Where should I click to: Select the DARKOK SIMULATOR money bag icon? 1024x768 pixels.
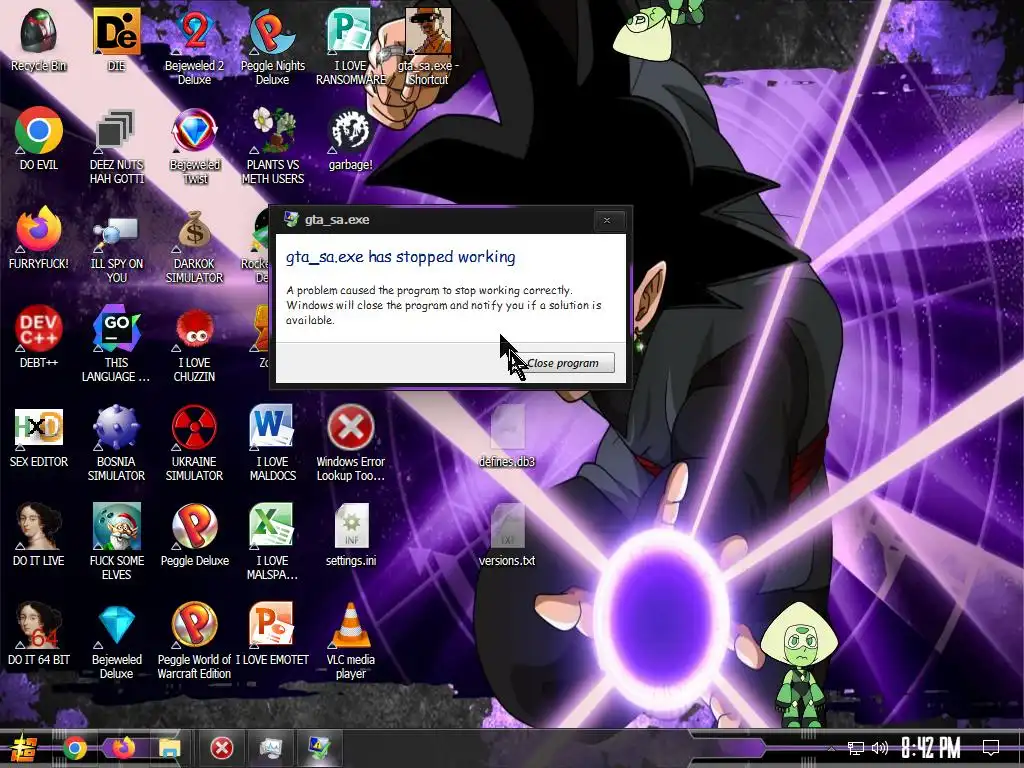194,230
